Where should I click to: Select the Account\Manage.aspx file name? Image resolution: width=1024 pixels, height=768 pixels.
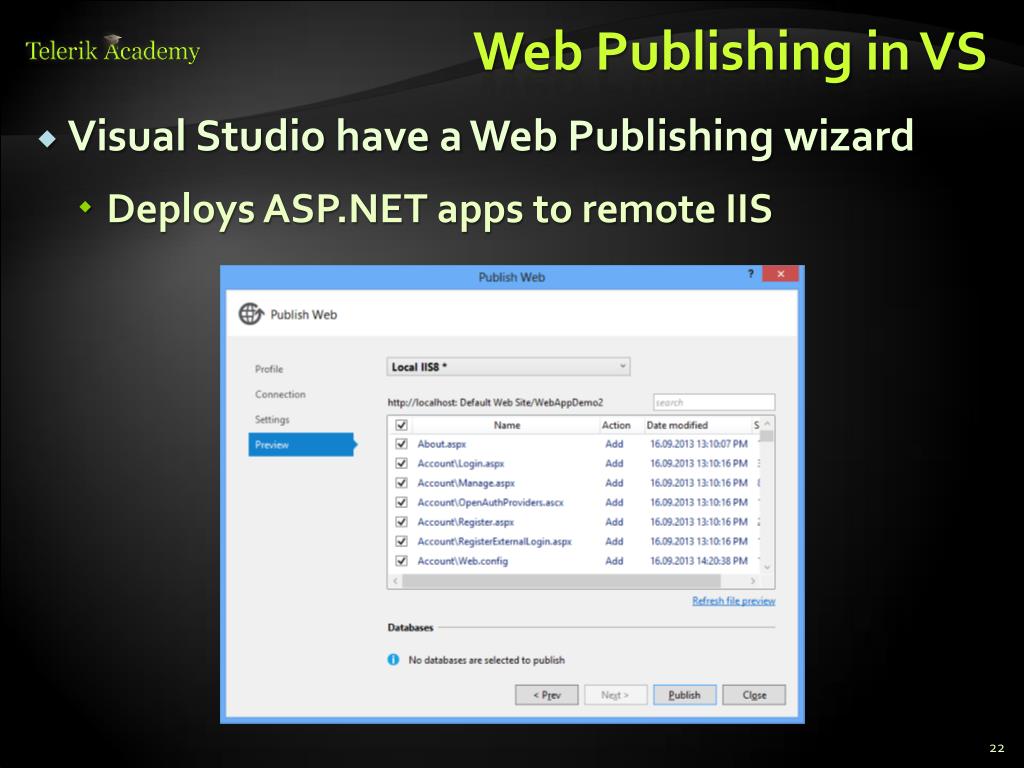pos(466,483)
